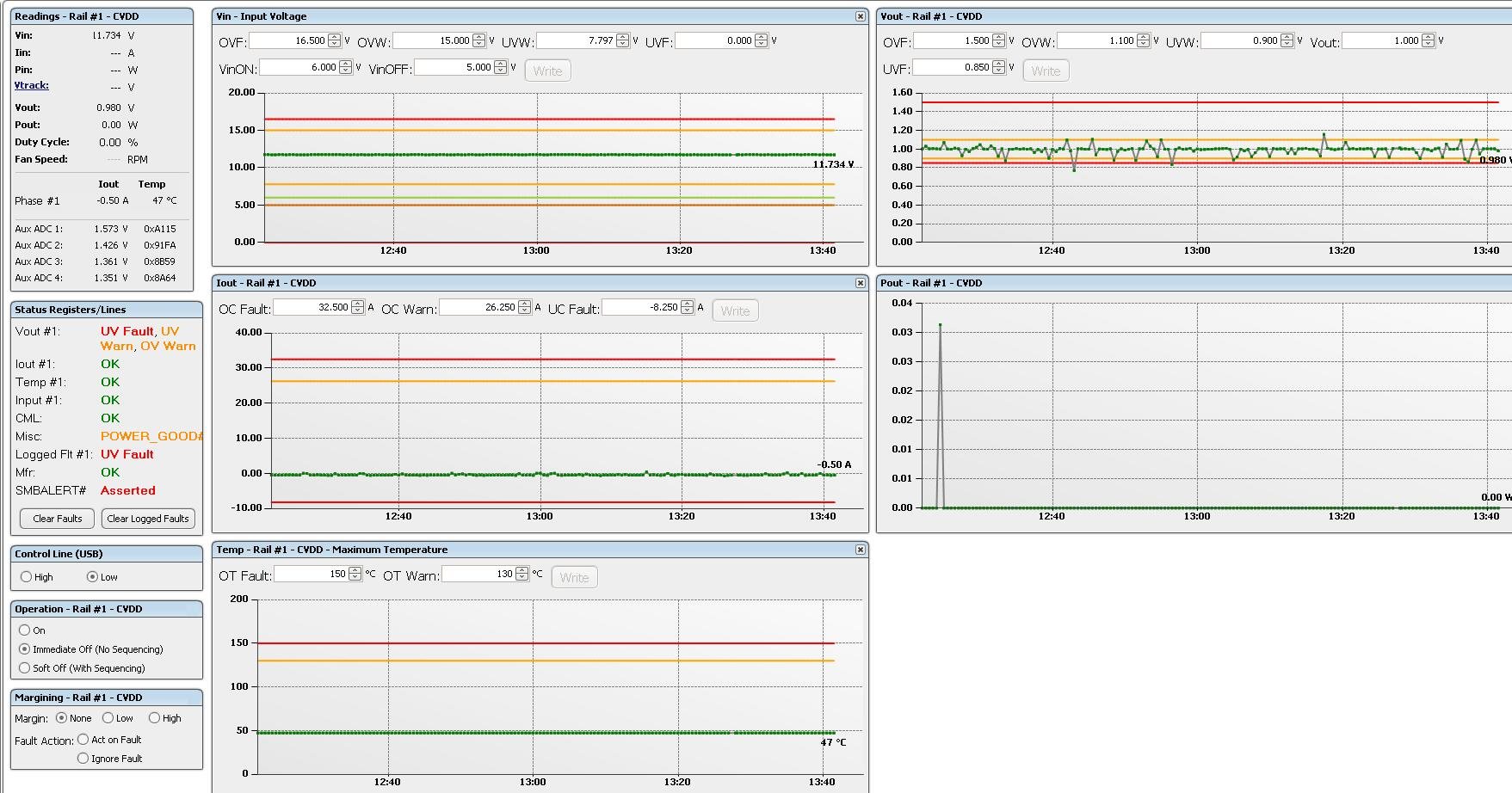
Task: Click Logged Flt #1 UV Fault status
Action: (x=127, y=454)
